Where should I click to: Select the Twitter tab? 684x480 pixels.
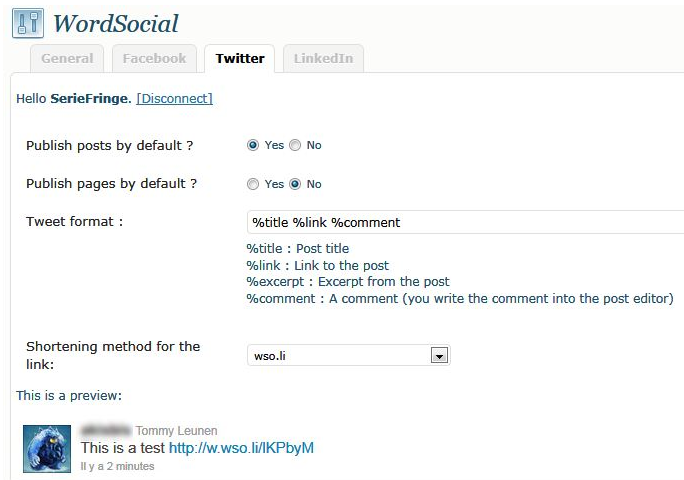[240, 58]
